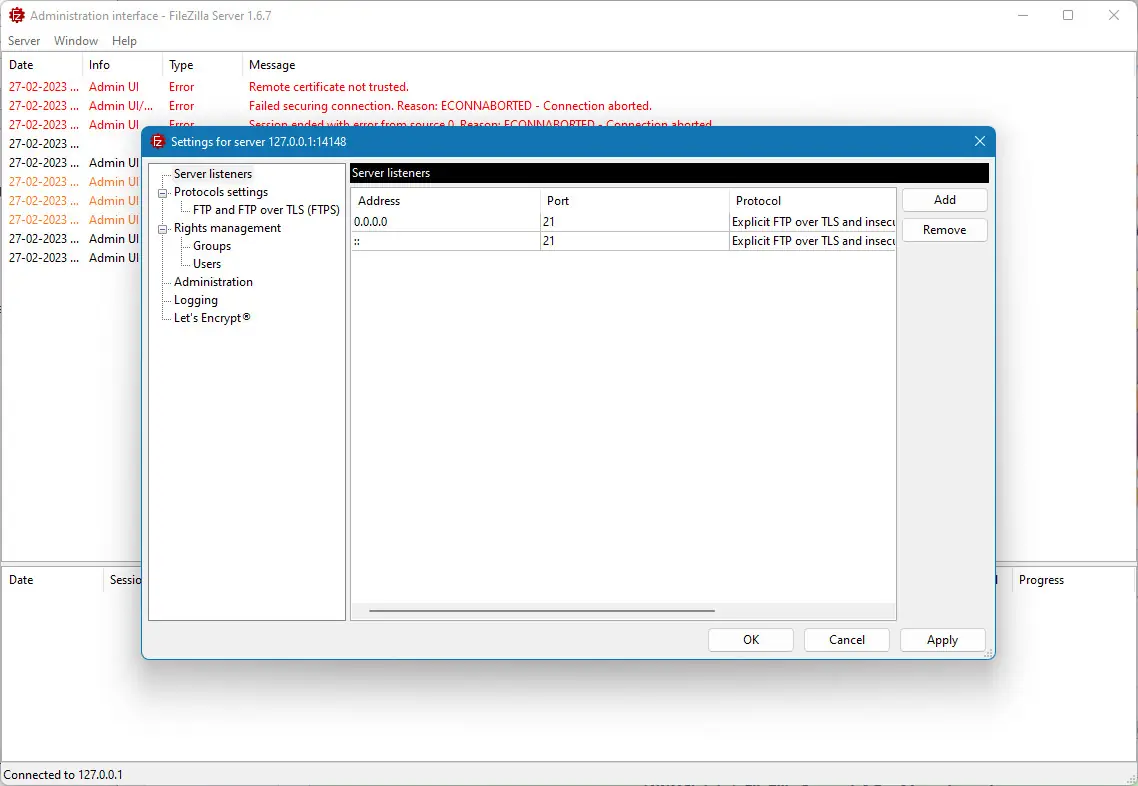Click the FileZilla icon in Settings dialog title
1138x786 pixels.
[157, 142]
